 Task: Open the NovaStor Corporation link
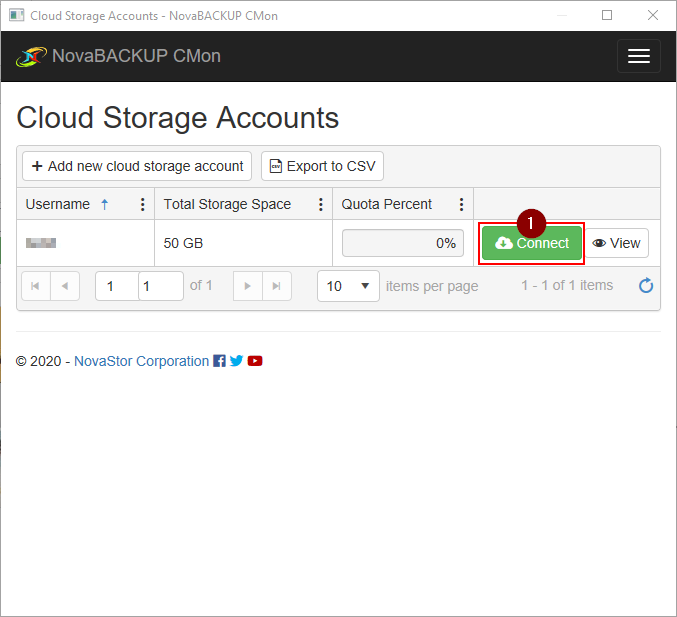142,361
